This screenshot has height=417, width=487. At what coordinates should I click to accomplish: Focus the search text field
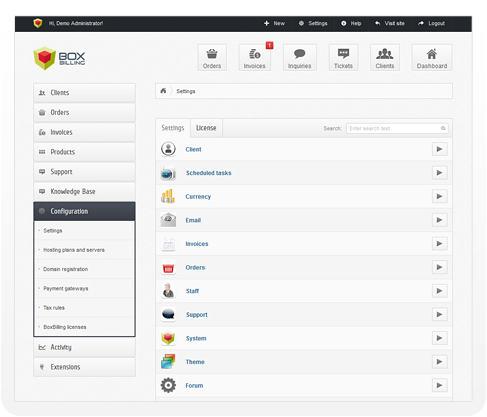coord(397,128)
